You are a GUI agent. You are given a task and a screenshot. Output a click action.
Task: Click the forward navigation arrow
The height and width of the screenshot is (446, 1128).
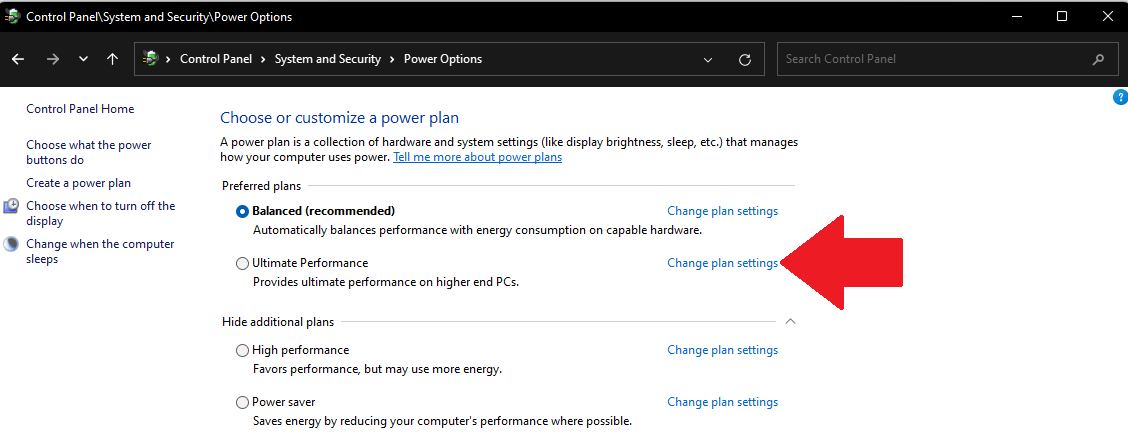tap(53, 59)
